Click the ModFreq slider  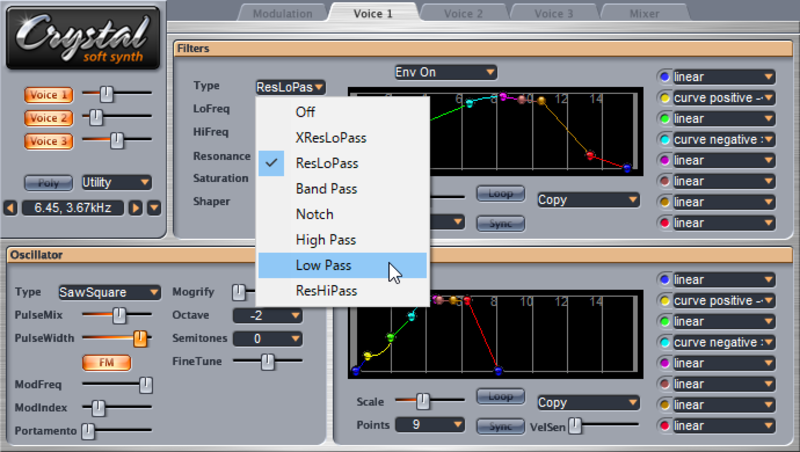[117, 385]
